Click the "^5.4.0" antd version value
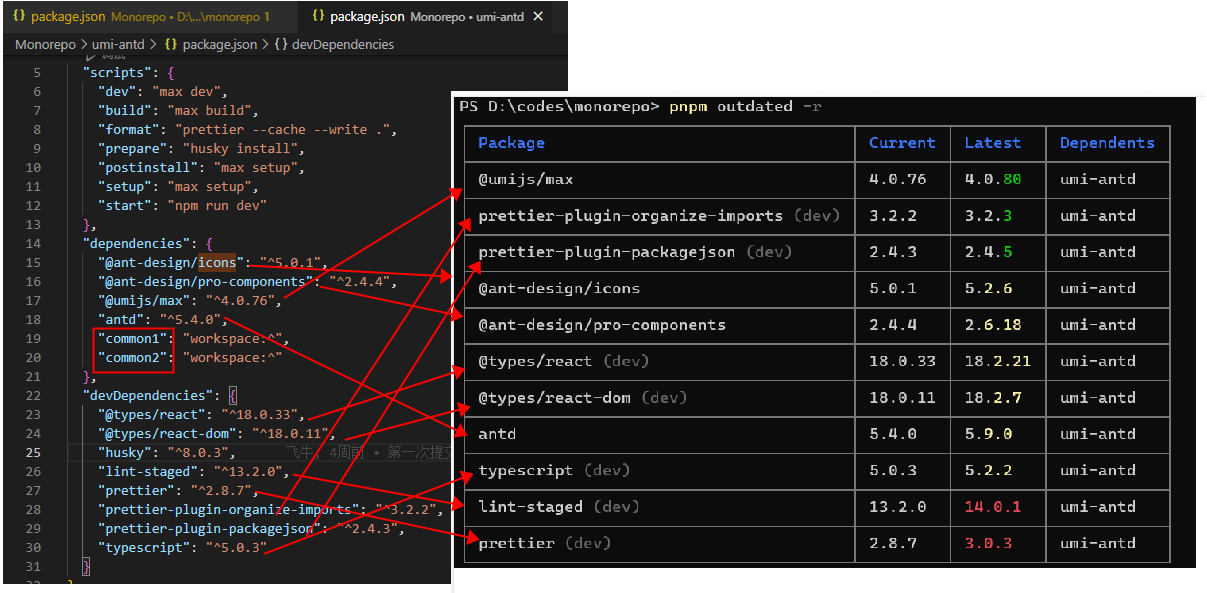The width and height of the screenshot is (1207, 593). [x=190, y=319]
